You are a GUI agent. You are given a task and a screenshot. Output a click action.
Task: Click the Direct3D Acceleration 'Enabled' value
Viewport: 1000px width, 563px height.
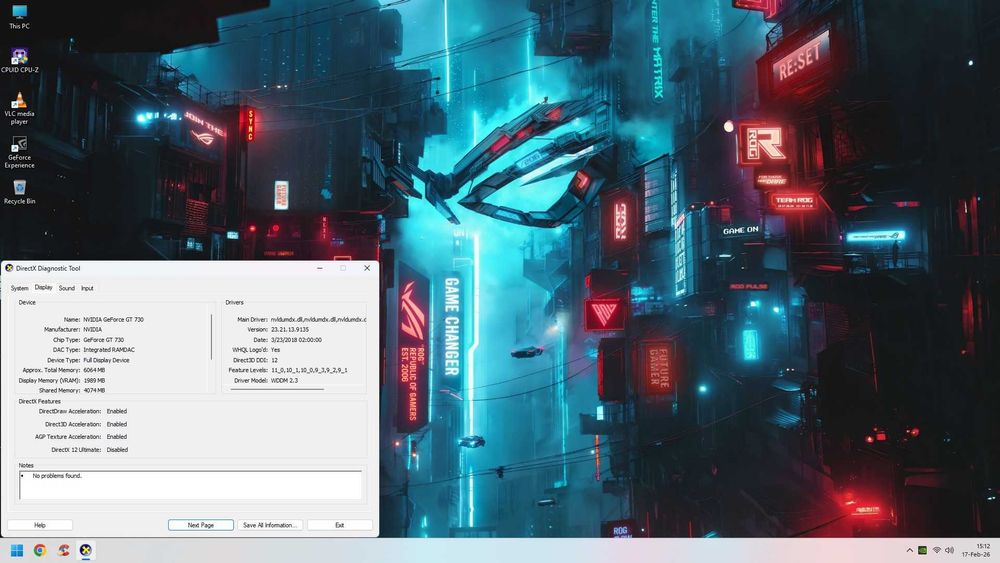117,424
